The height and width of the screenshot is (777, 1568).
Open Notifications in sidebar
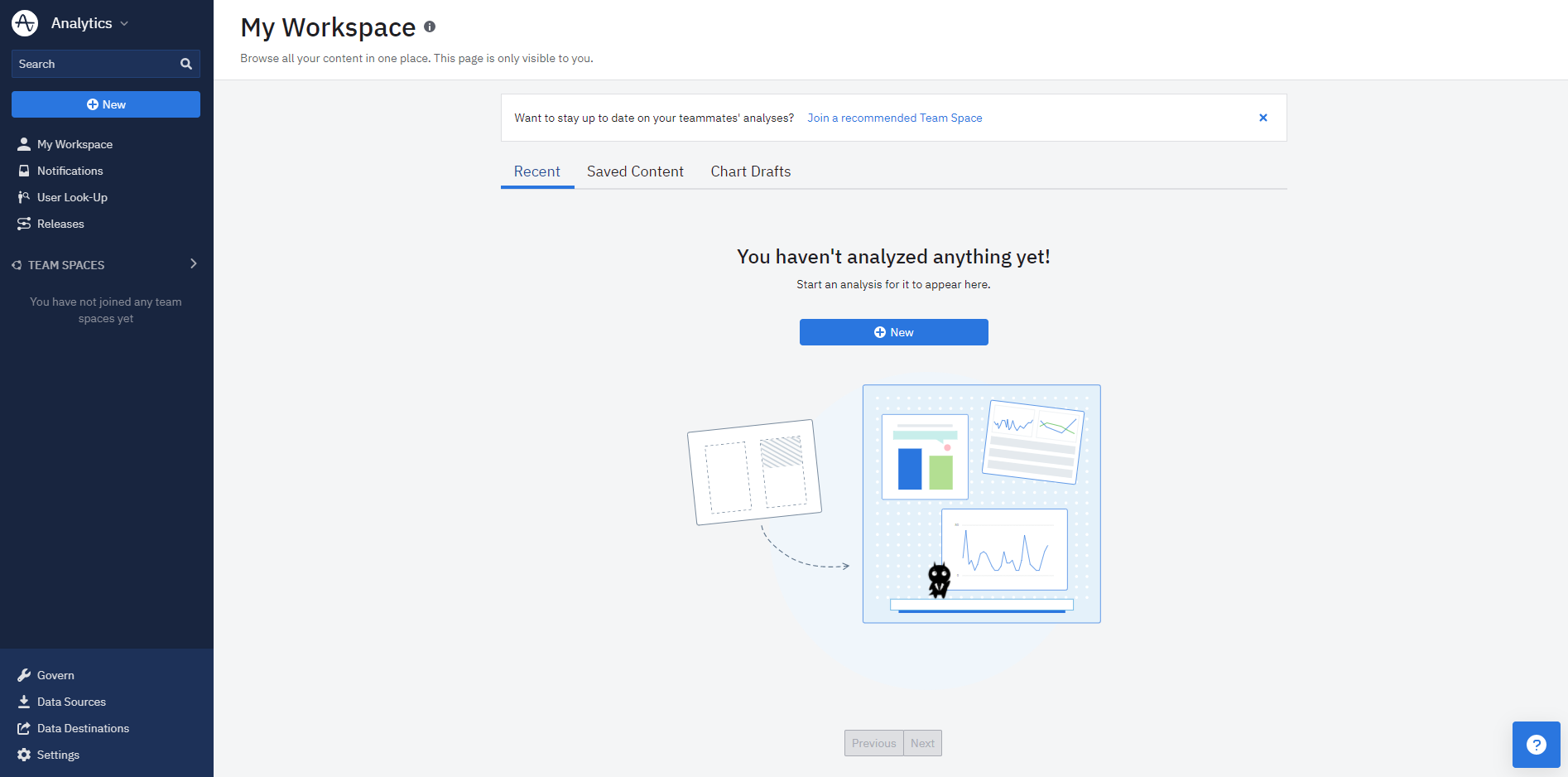click(70, 171)
